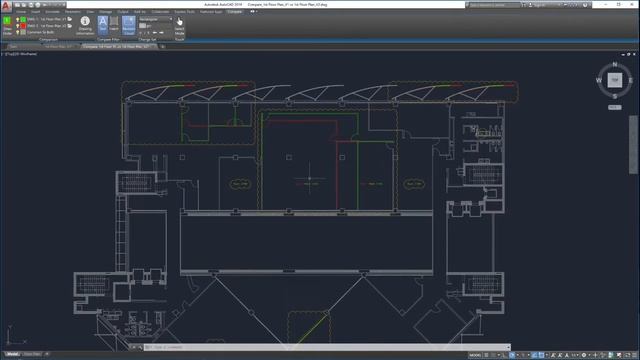Expand the Comparison panel title
The image size is (640, 360).
tap(48, 40)
